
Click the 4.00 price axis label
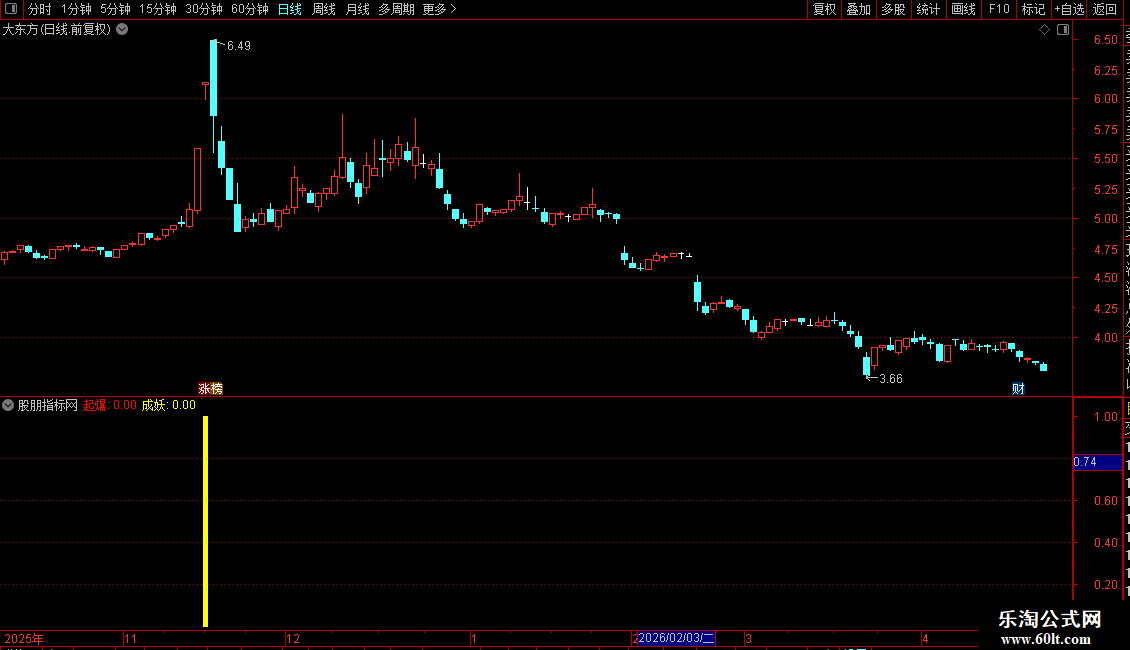point(1105,337)
